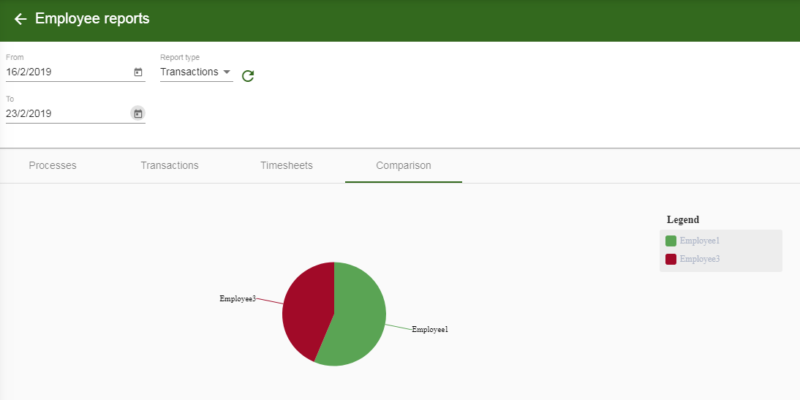This screenshot has width=800, height=400.
Task: Open the Transactions tab
Action: tap(169, 165)
